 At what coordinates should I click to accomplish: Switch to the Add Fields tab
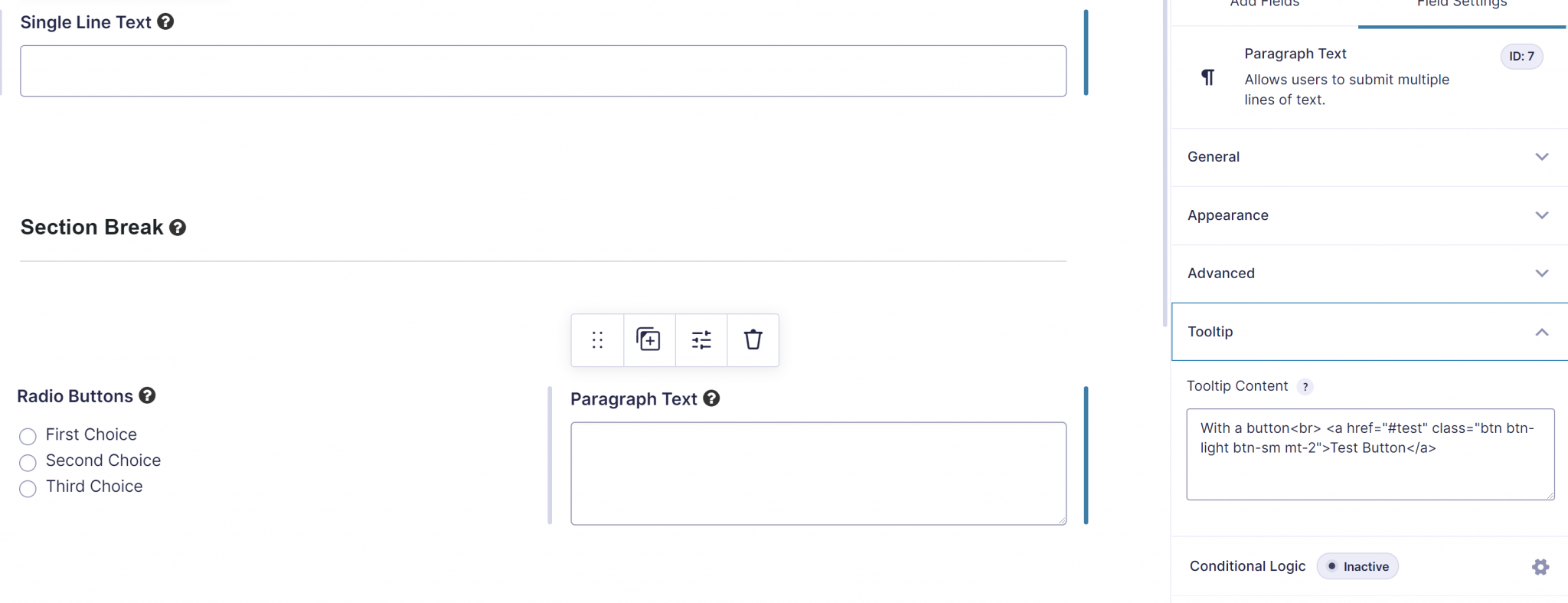[x=1265, y=4]
